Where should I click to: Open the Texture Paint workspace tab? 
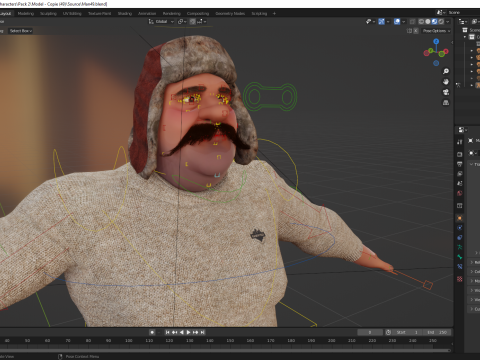tap(99, 13)
